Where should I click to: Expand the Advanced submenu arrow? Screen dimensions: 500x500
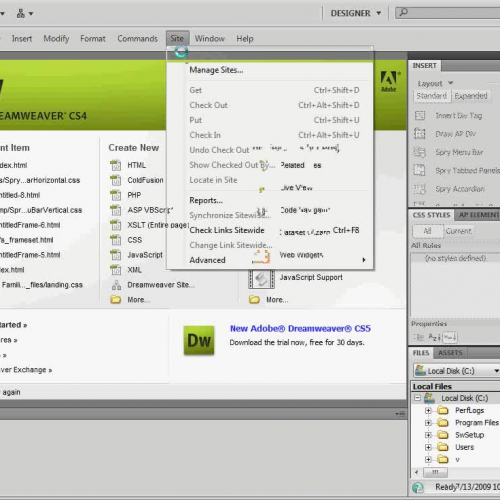pyautogui.click(x=364, y=260)
